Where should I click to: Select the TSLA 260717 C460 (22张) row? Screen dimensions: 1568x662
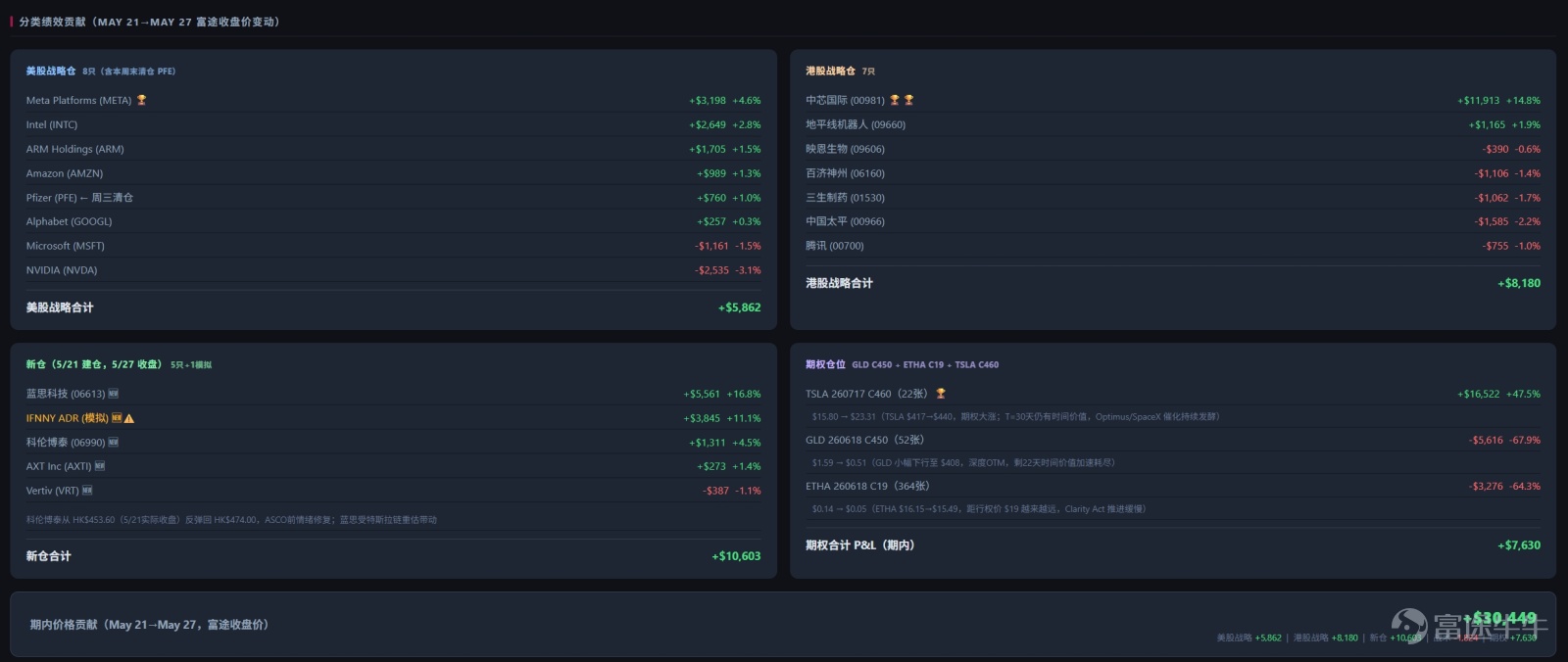866,394
